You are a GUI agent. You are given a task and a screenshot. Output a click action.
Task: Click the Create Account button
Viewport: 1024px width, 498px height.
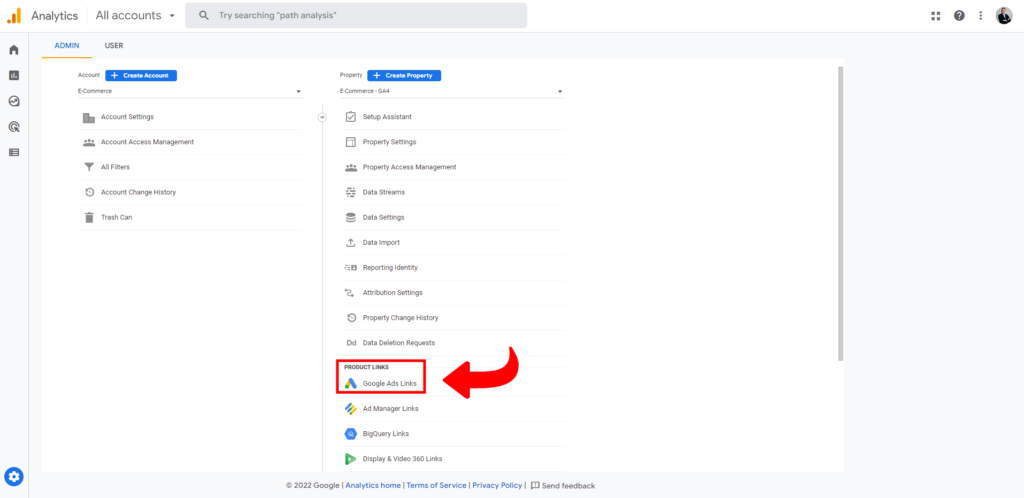tap(141, 75)
